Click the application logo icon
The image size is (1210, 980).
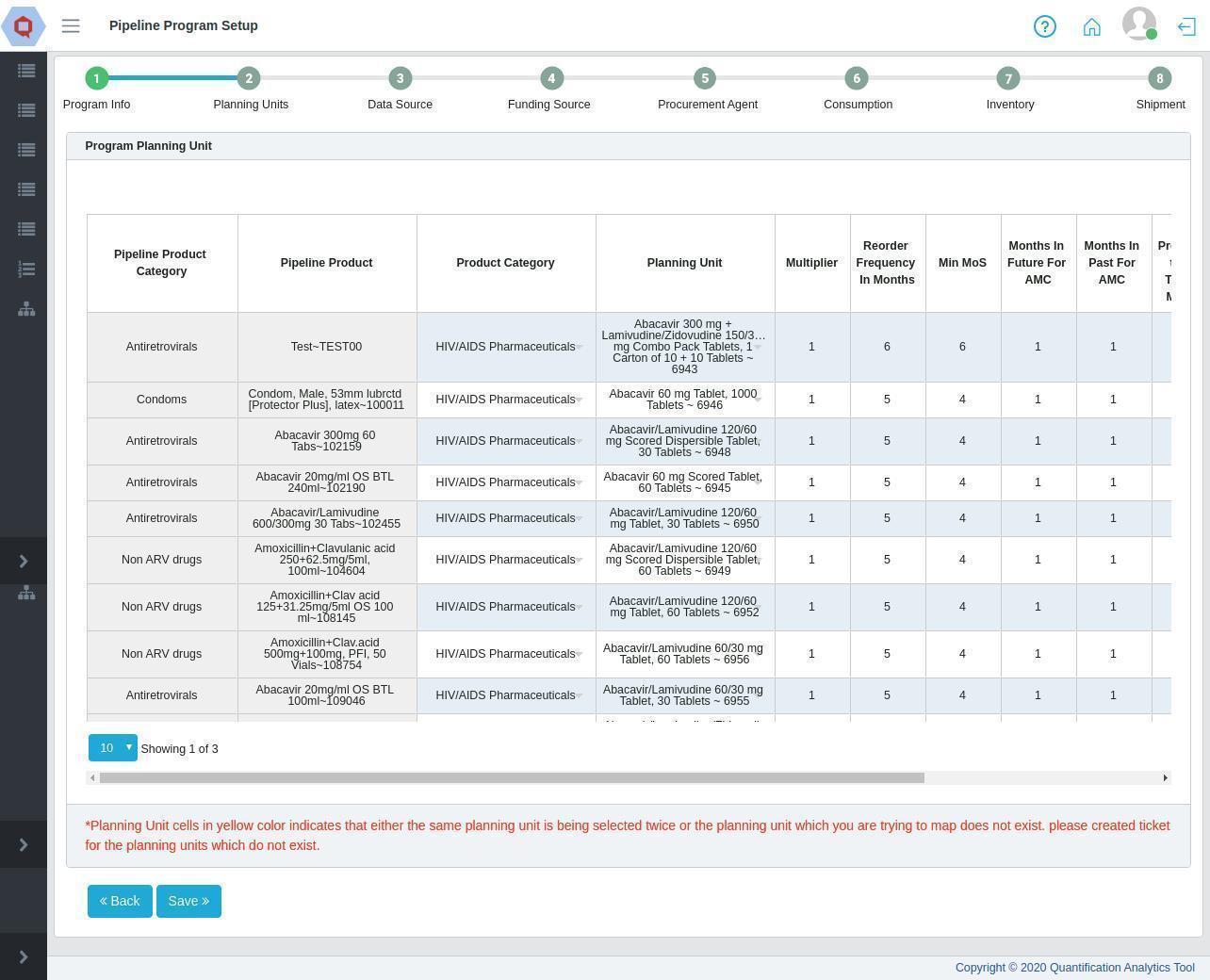[x=24, y=25]
